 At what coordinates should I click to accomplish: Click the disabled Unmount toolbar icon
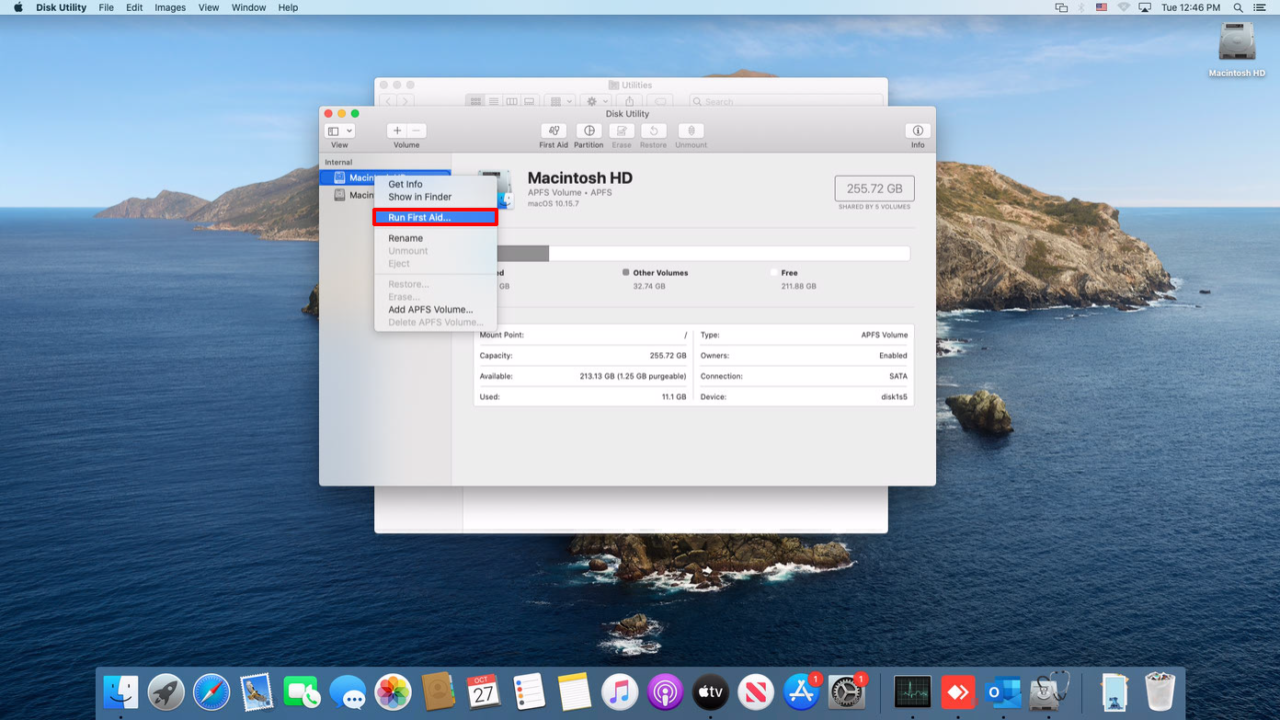point(691,134)
